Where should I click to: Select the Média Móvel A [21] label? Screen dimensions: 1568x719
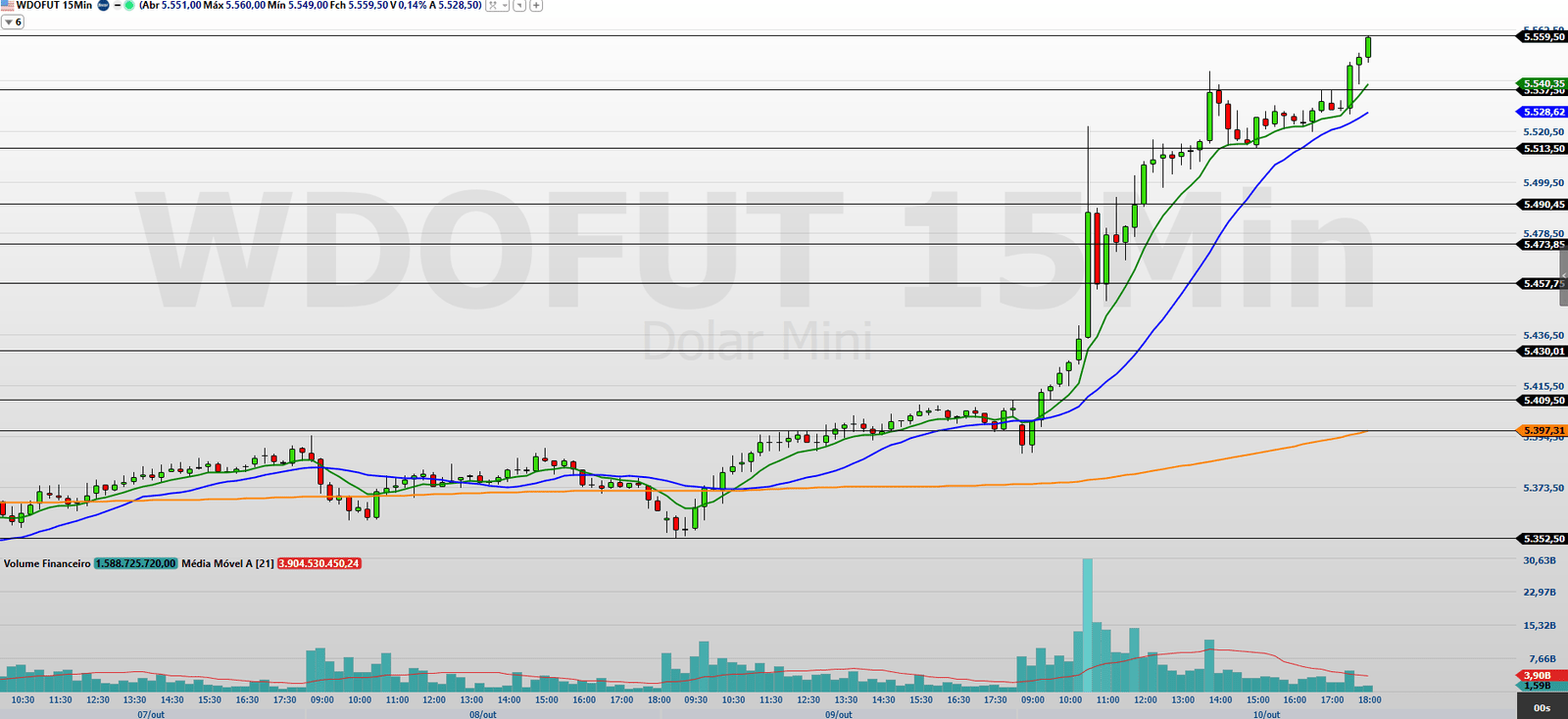(227, 563)
